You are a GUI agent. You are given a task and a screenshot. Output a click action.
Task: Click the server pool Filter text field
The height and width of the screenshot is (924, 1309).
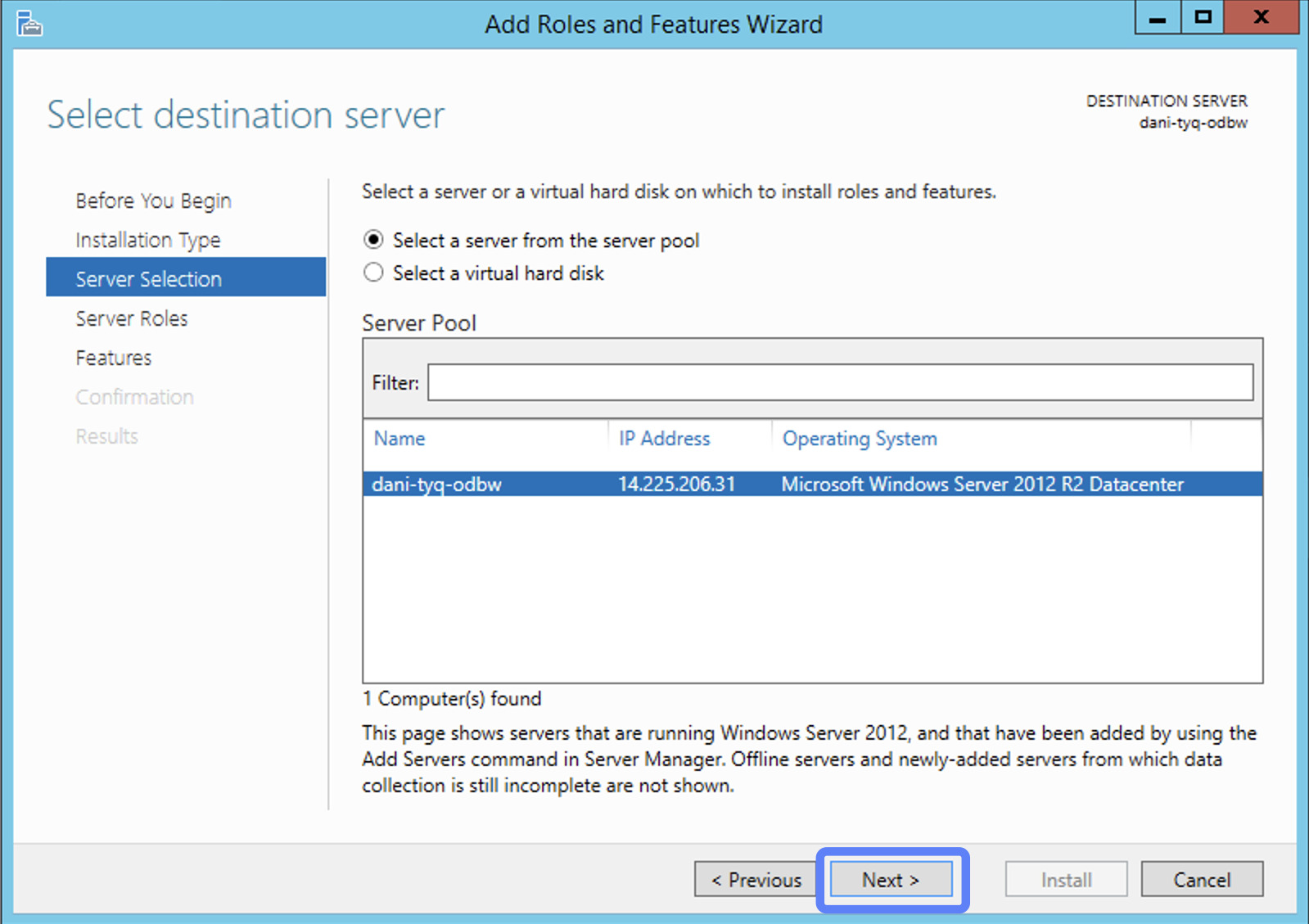pyautogui.click(x=839, y=382)
